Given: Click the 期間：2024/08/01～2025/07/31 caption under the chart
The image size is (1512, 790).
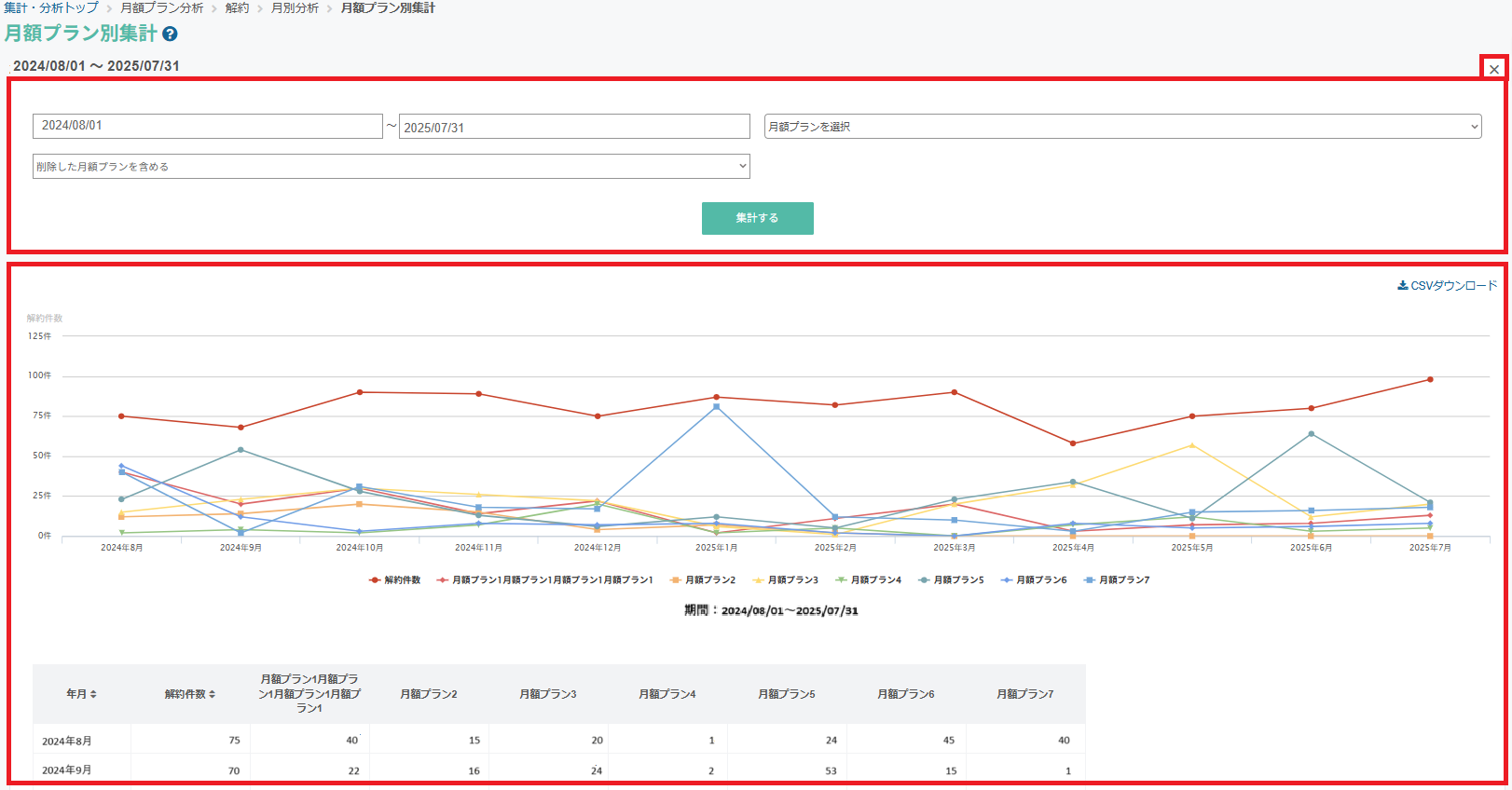Looking at the screenshot, I should [771, 611].
